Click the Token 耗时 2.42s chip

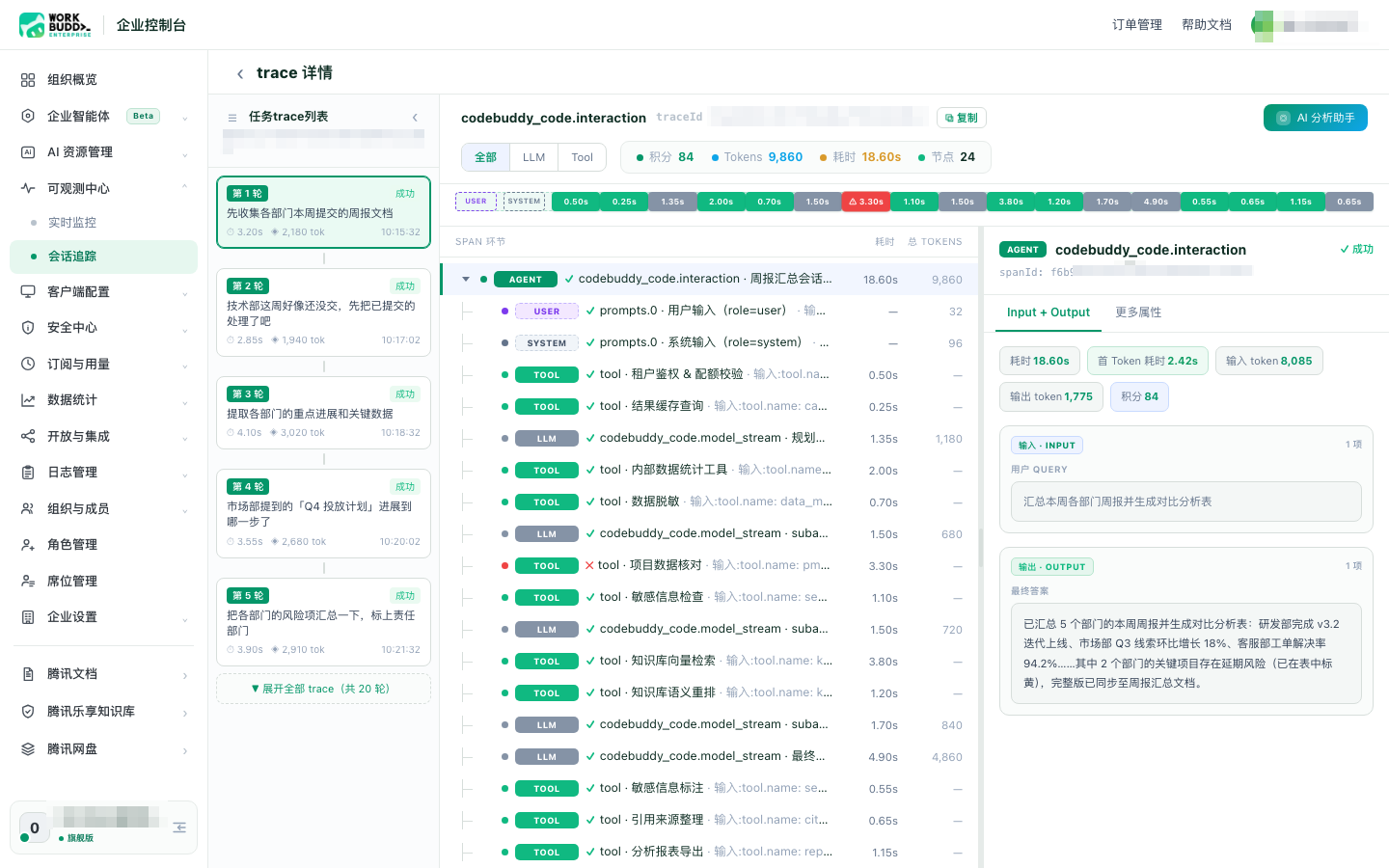[x=1148, y=361]
